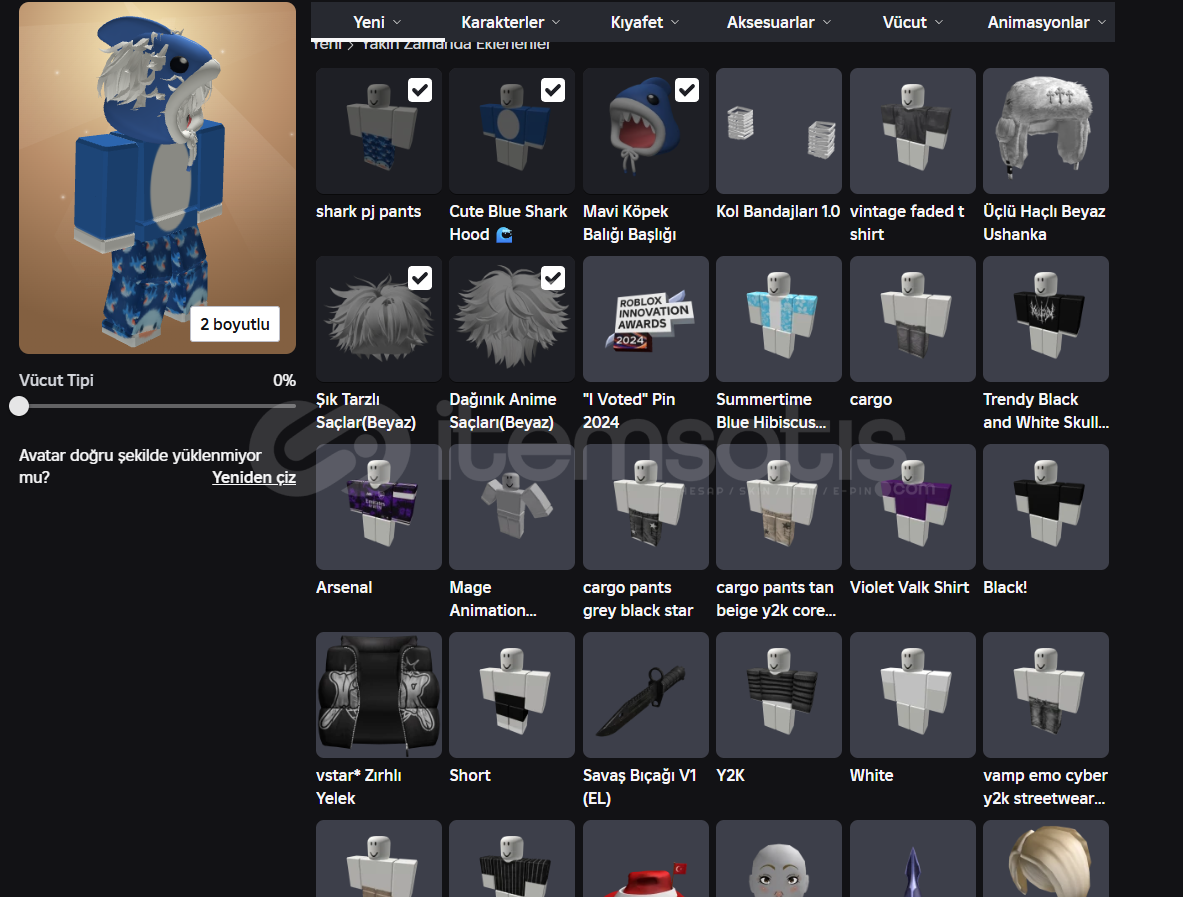Click the white spiky hair thumbnail image

coord(379,319)
